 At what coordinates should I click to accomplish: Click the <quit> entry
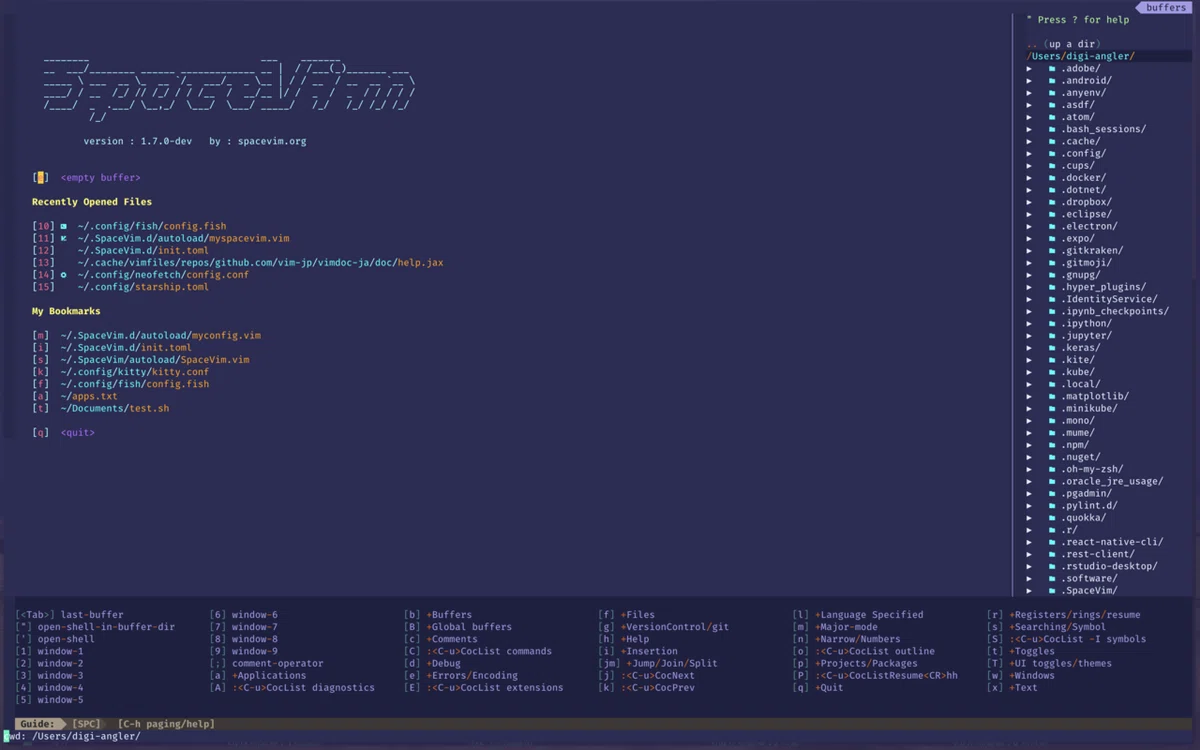(77, 433)
